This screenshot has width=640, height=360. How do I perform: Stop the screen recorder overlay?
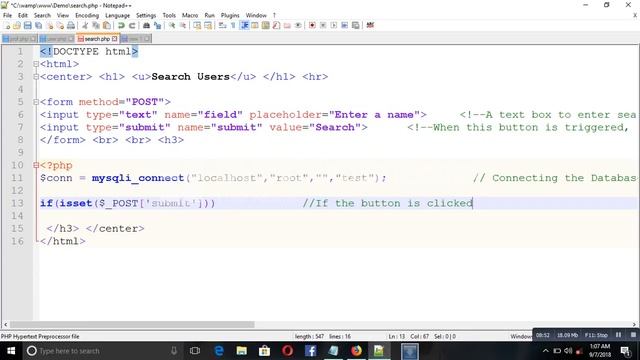[x=633, y=335]
